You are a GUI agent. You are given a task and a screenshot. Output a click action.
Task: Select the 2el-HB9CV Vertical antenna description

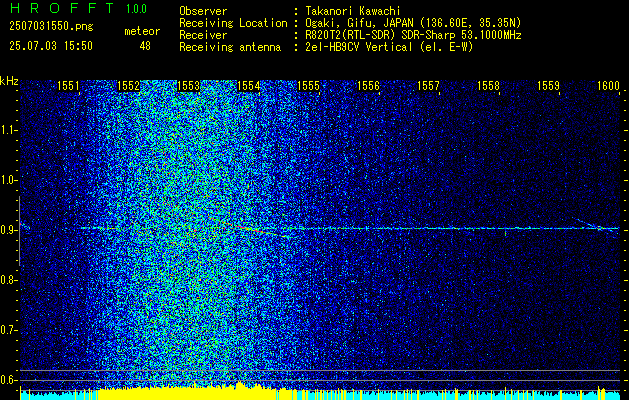pos(390,47)
